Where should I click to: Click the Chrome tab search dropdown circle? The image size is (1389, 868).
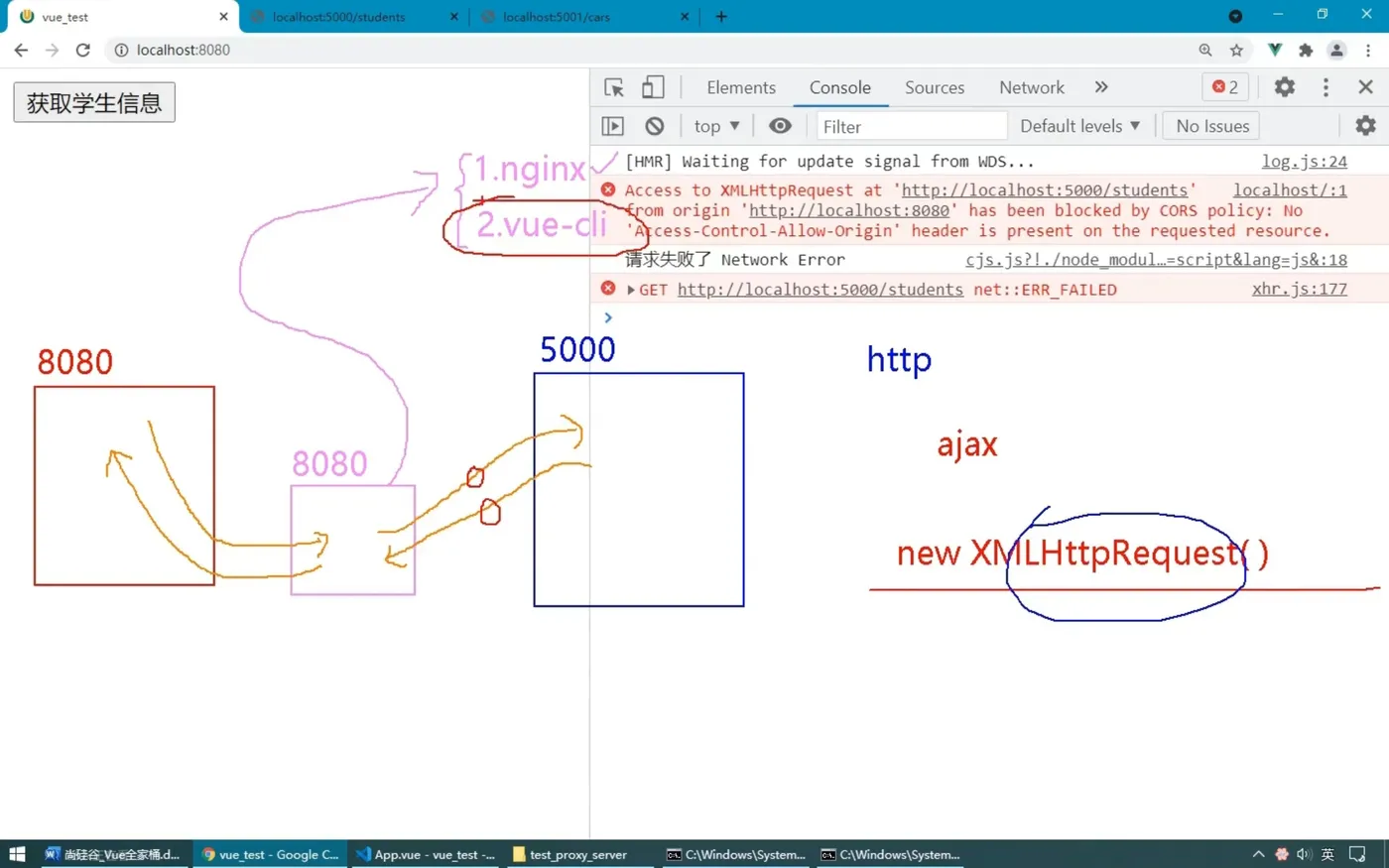coord(1235,16)
